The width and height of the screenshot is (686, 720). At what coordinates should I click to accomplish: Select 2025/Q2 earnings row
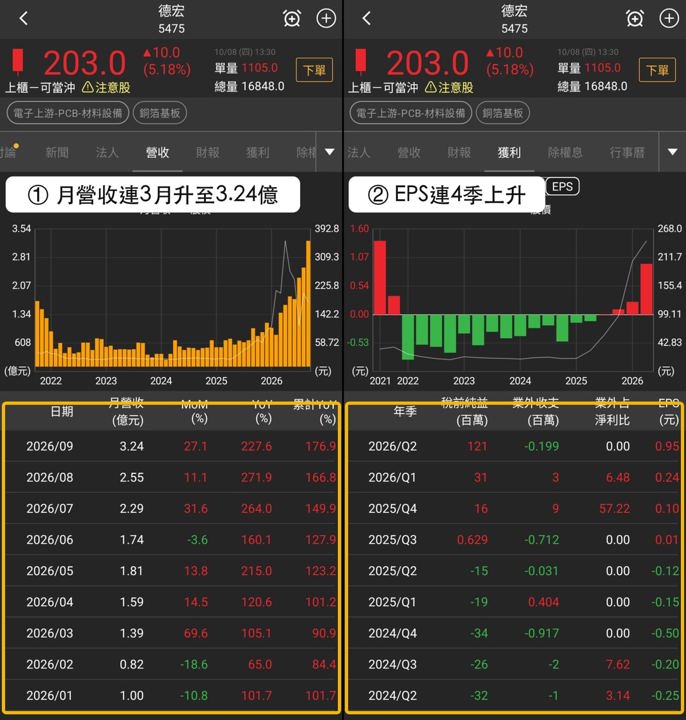(x=514, y=571)
